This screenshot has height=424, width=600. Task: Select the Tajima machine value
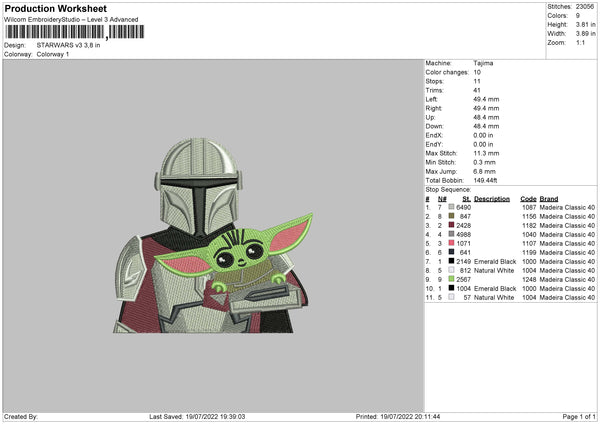[483, 63]
